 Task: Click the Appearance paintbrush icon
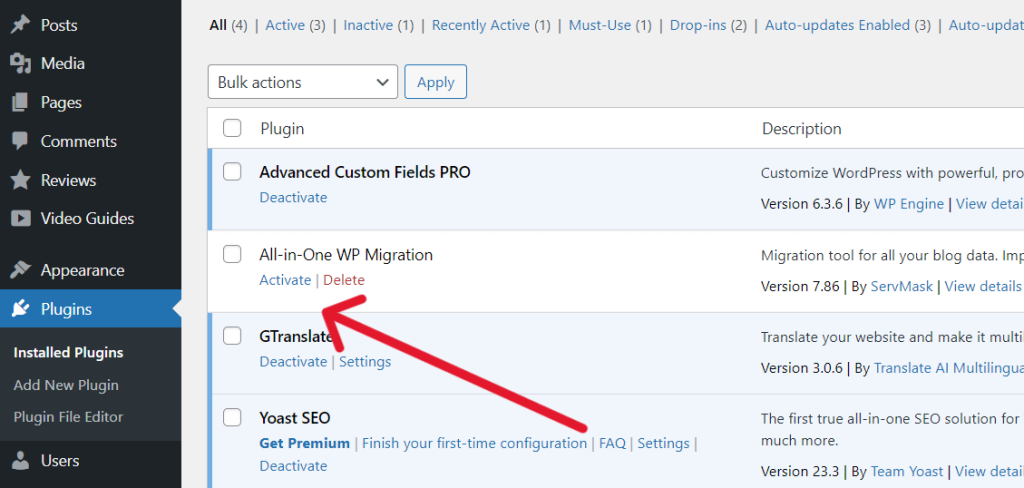[21, 270]
